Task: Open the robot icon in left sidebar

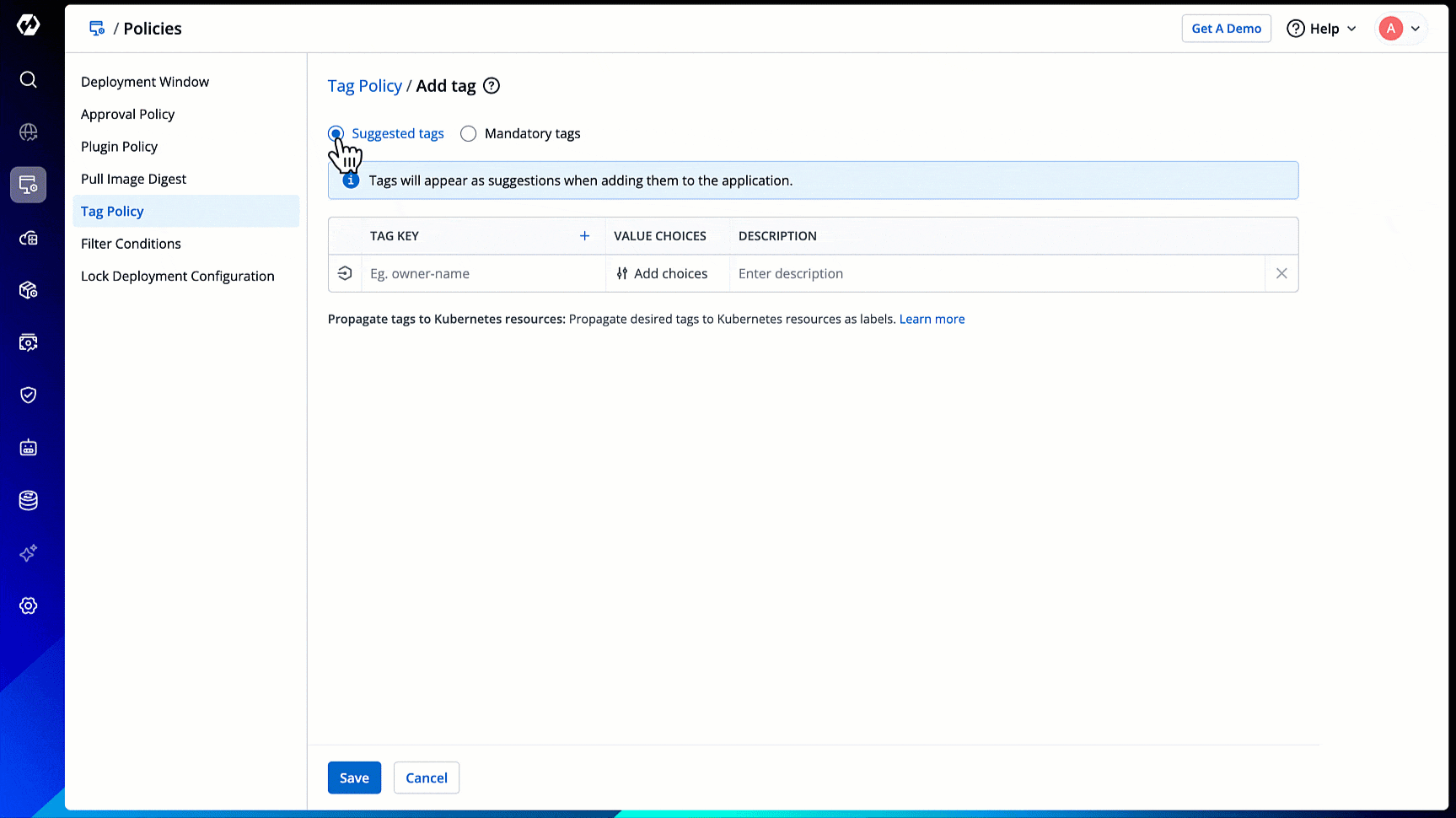Action: click(28, 448)
